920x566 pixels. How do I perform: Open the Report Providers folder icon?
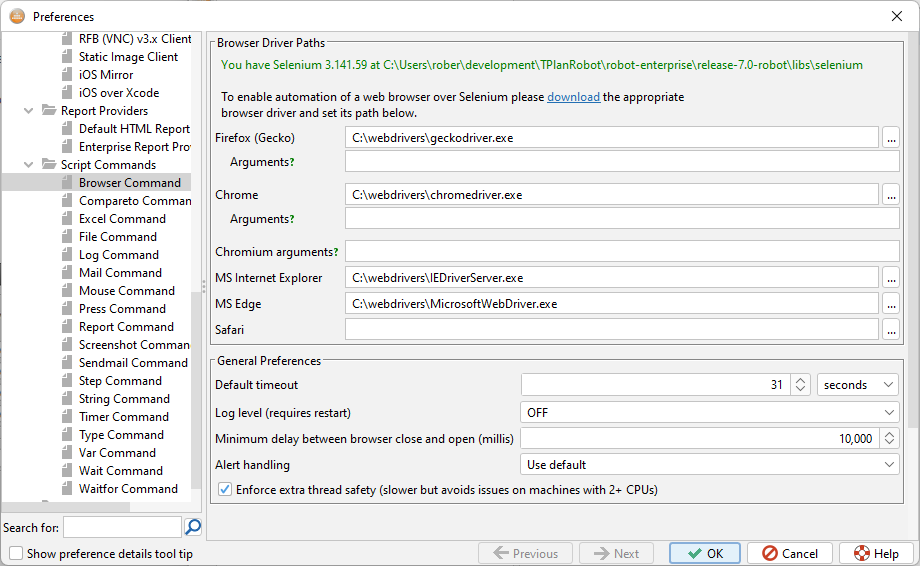coord(49,111)
